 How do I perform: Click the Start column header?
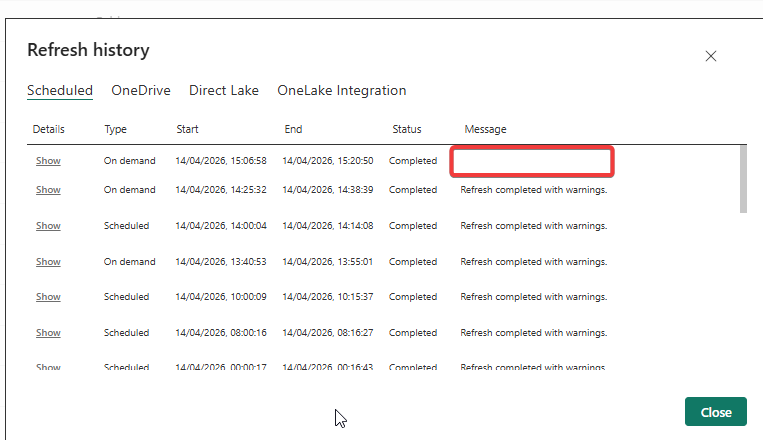point(187,129)
